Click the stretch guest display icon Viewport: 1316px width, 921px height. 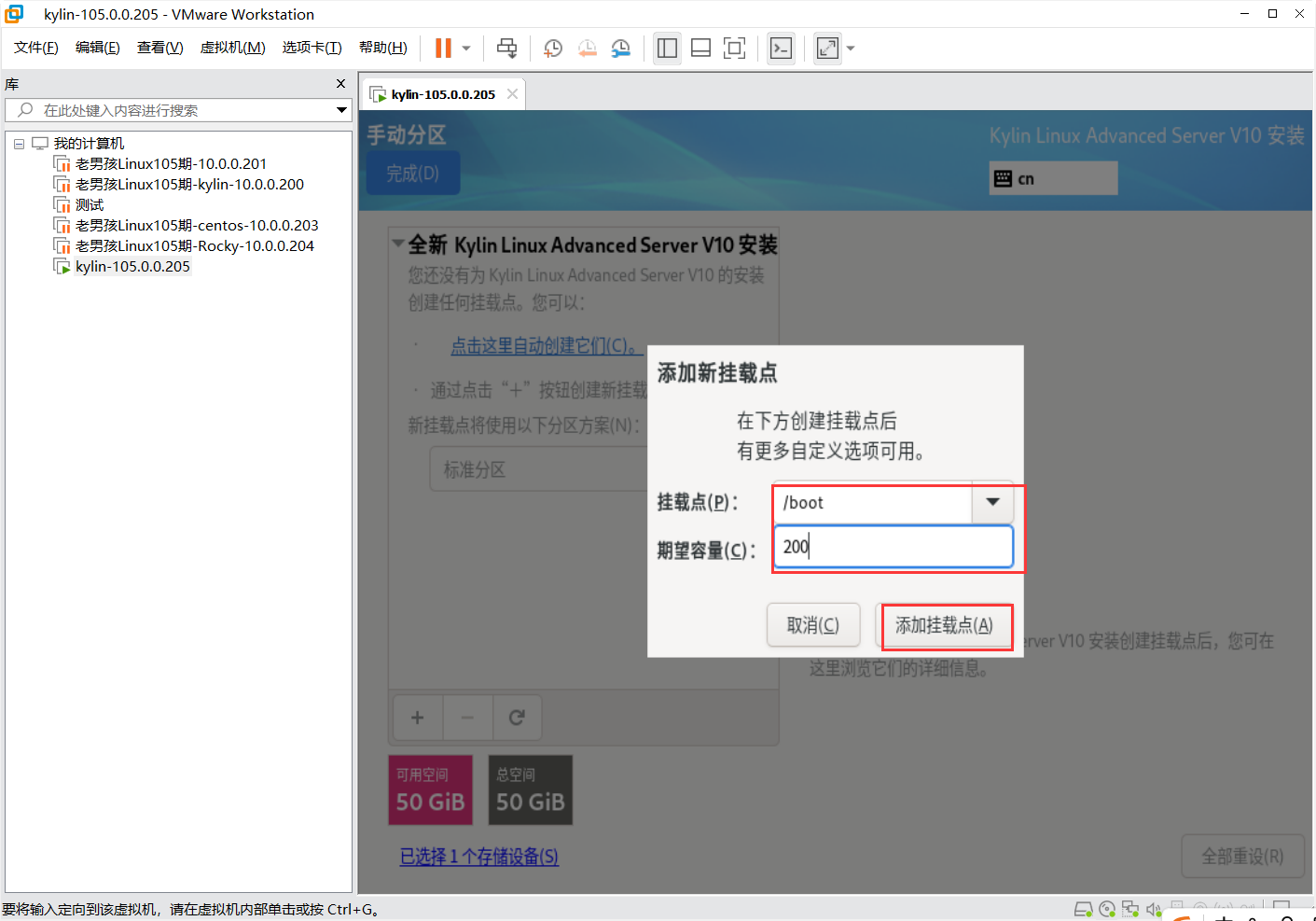[x=827, y=49]
